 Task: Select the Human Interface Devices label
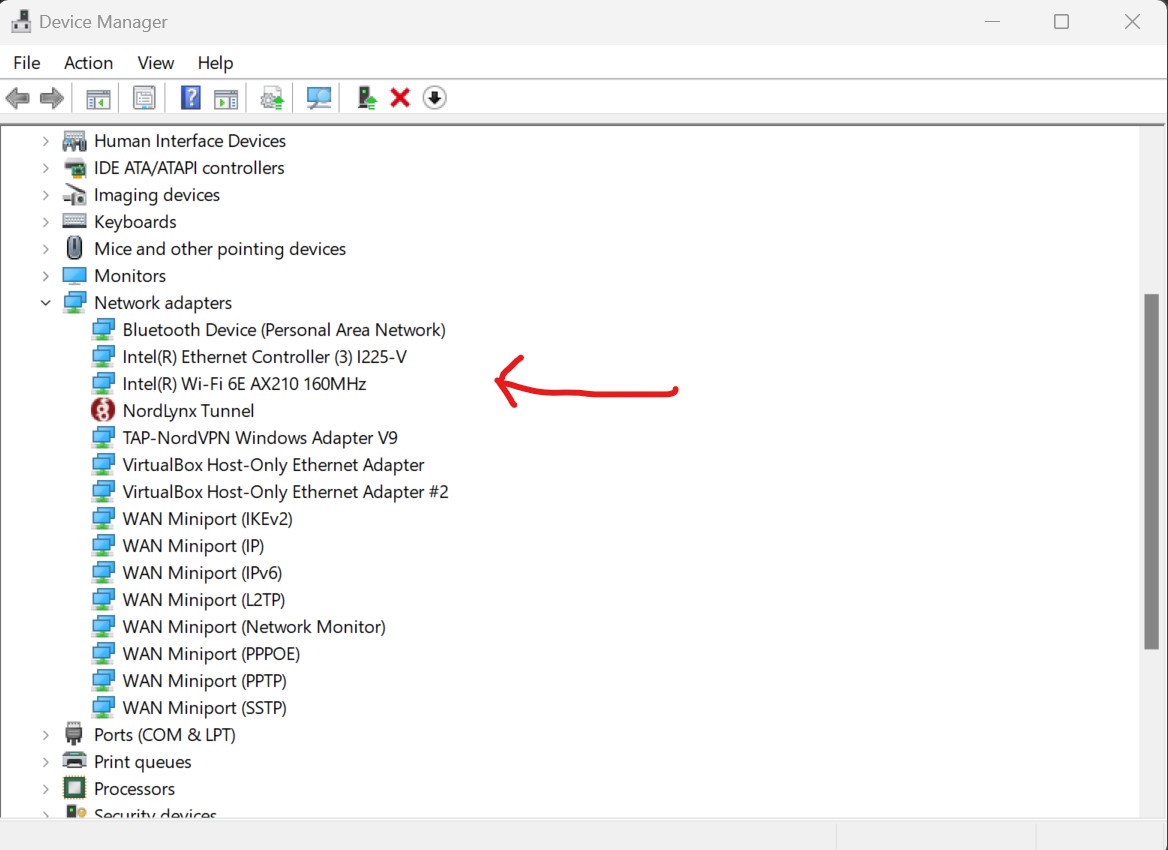click(190, 140)
